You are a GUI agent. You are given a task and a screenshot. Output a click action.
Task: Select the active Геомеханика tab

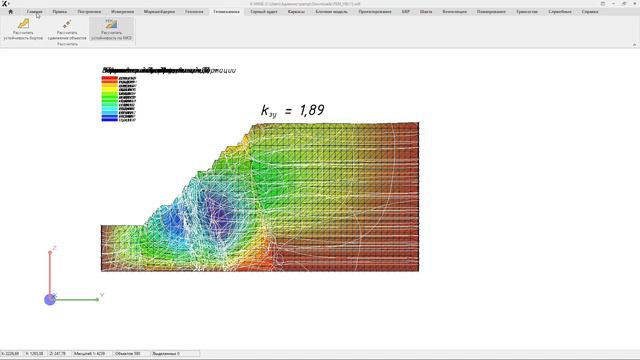[x=226, y=12]
